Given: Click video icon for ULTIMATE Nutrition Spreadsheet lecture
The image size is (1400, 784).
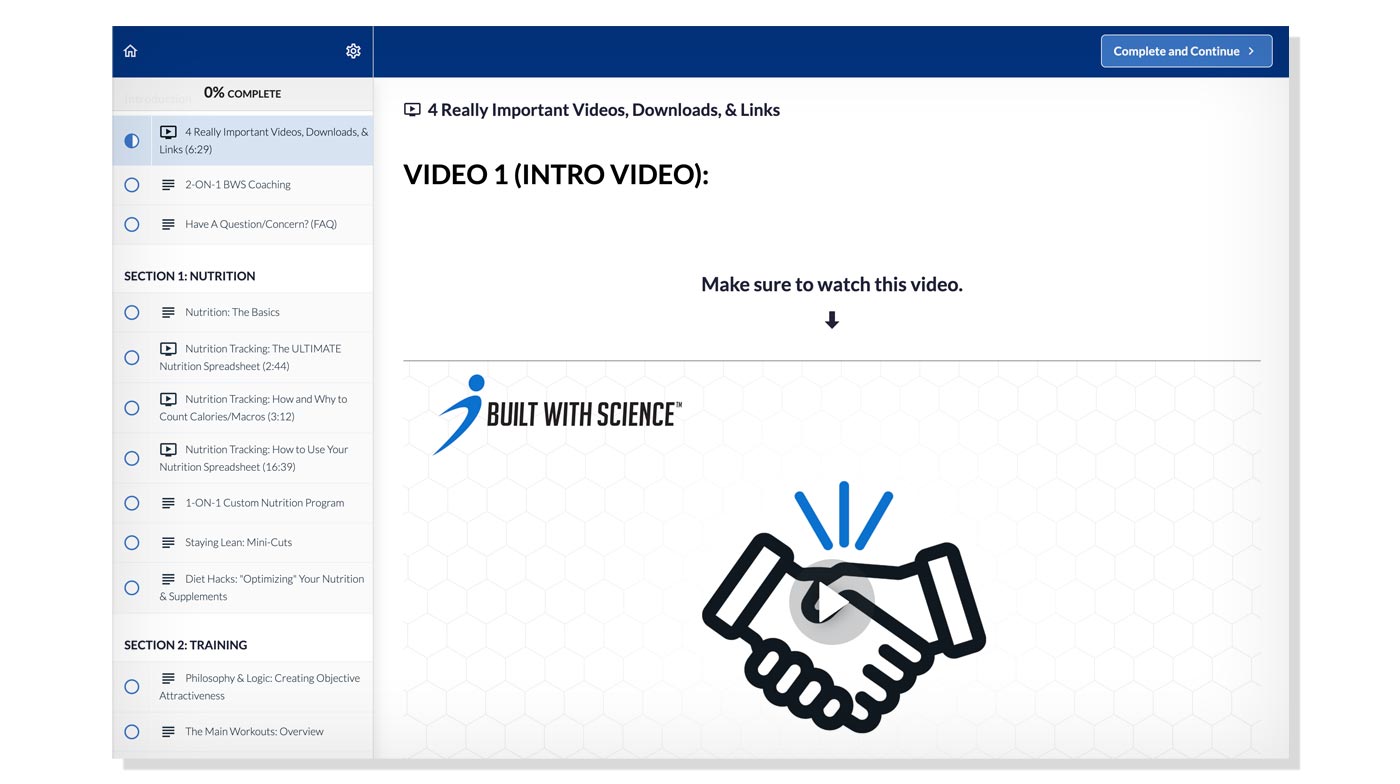Looking at the screenshot, I should click(168, 349).
